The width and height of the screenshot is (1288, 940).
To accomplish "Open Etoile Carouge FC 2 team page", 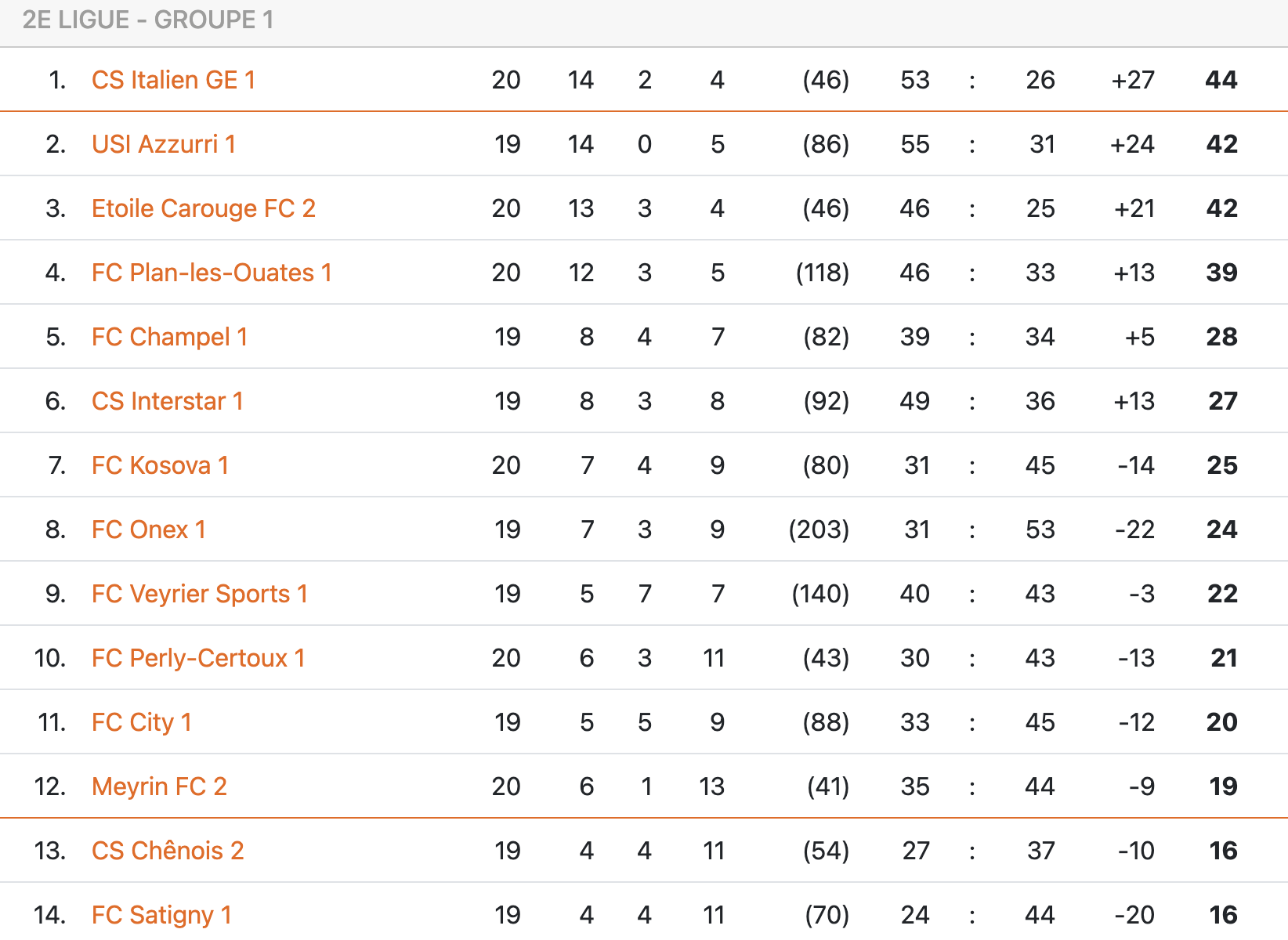I will pos(203,208).
